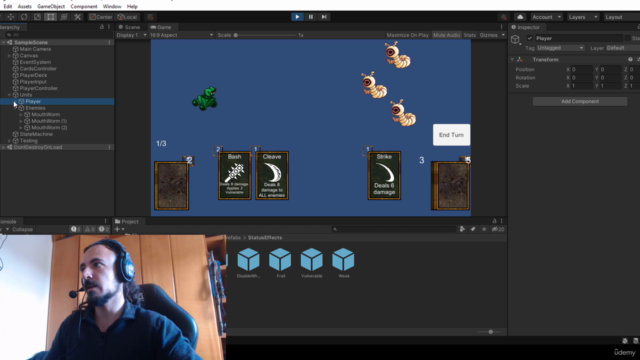640x360 pixels.
Task: Select the Transform tool in the toolbar
Action: point(64,17)
